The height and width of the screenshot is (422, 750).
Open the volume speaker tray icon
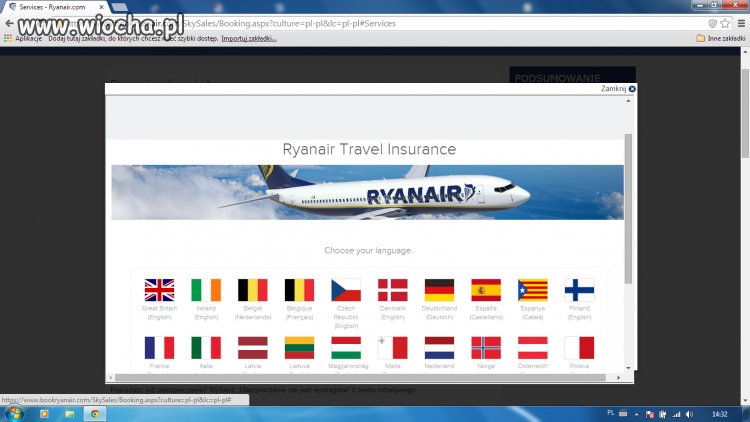click(x=689, y=414)
